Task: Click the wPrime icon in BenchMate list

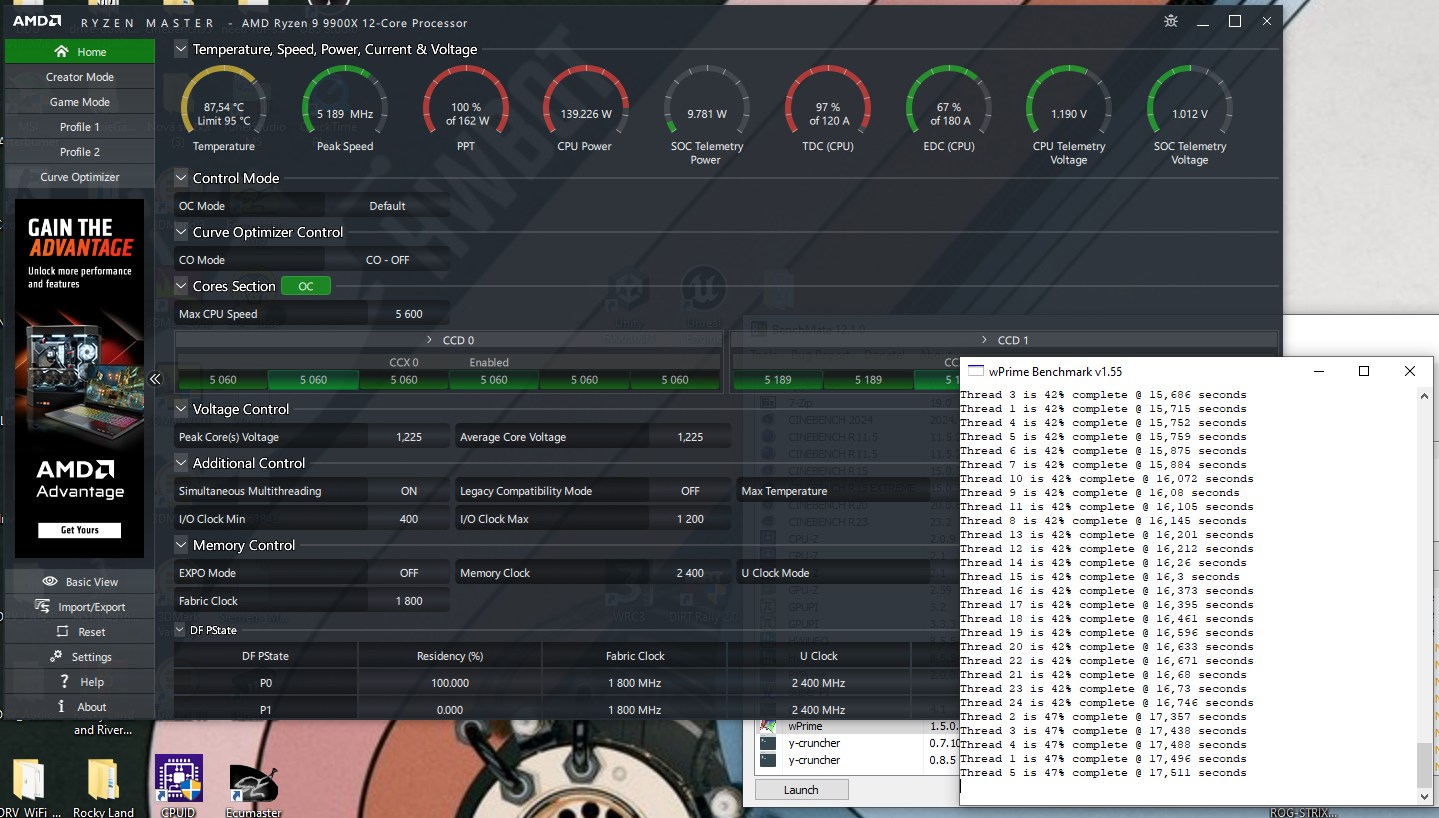Action: click(768, 726)
